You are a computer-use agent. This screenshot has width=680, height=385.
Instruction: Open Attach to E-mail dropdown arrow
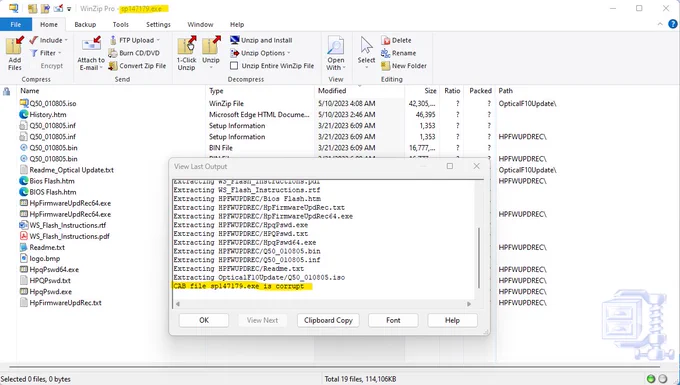[101, 68]
